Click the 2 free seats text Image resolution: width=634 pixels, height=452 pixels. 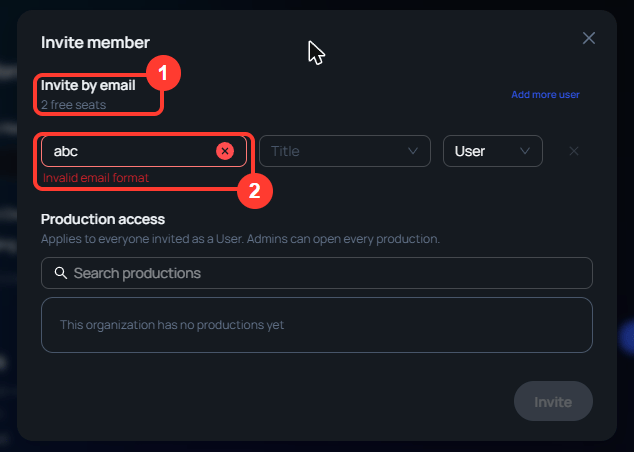tap(74, 105)
